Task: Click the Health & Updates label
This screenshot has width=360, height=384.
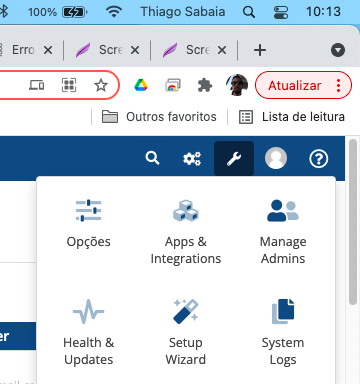Action: [x=88, y=351]
